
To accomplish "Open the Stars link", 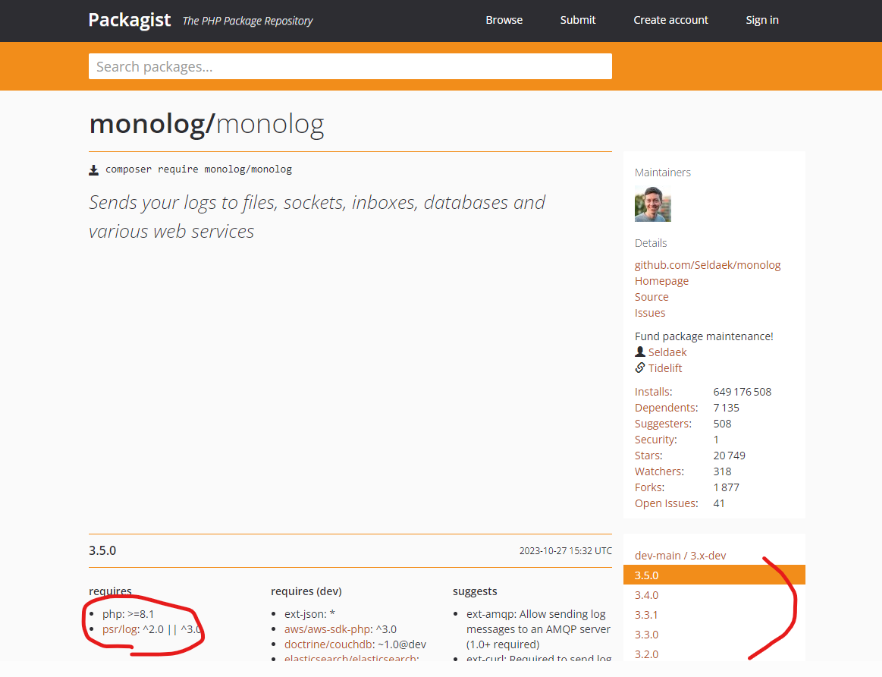I will tap(649, 455).
